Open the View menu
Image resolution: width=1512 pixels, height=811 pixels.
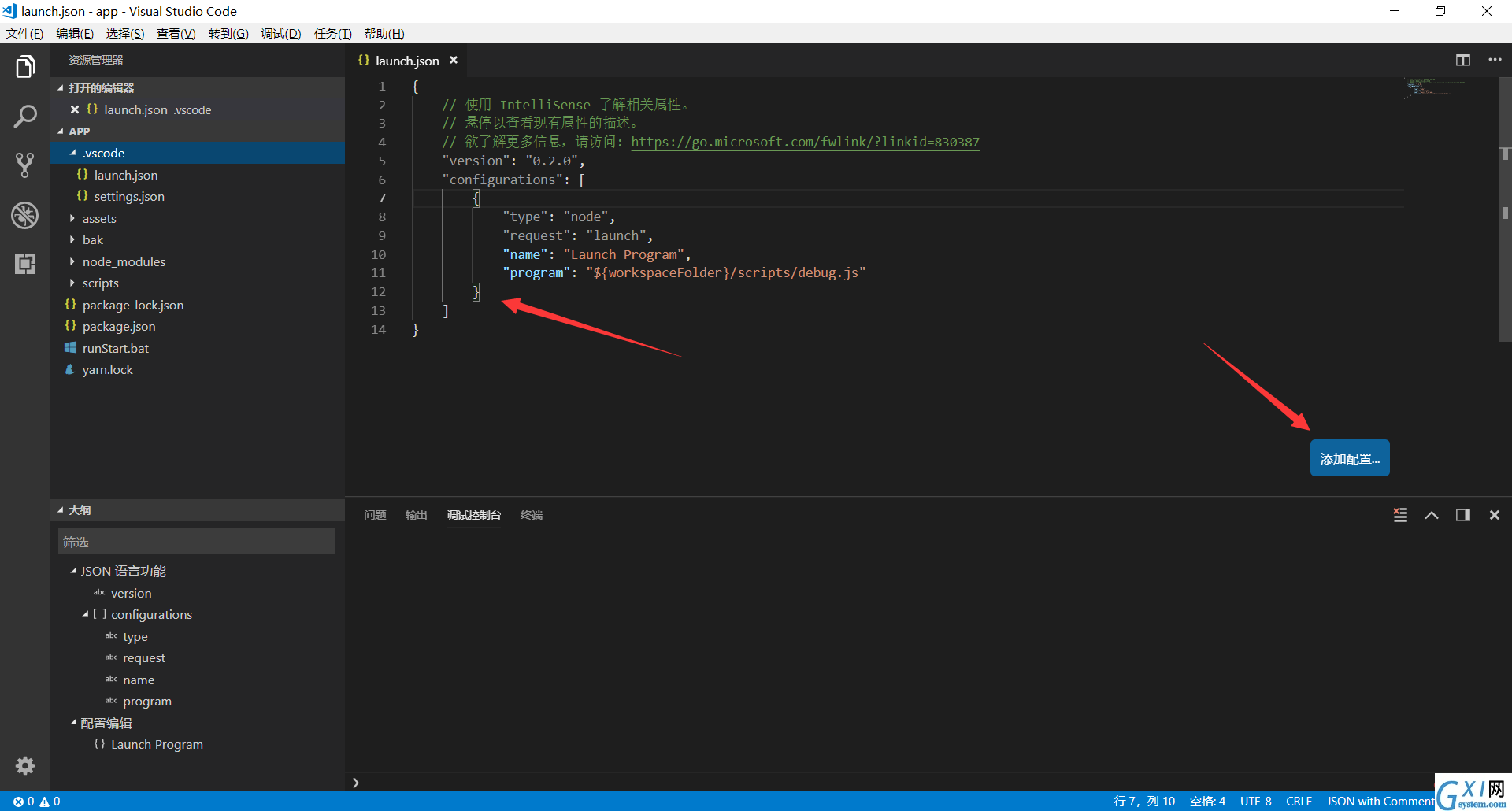click(x=176, y=33)
